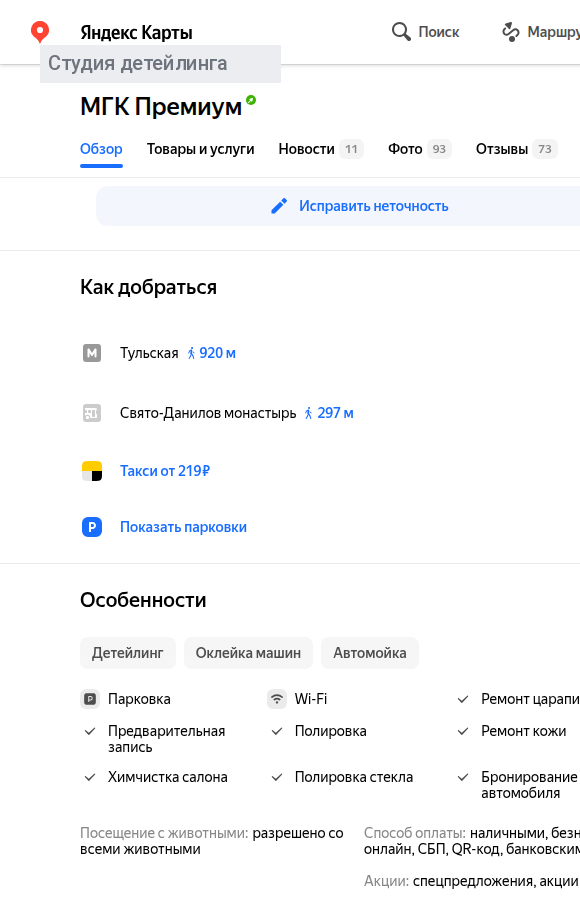This screenshot has height=900, width=580.
Task: Click the Отзывы count badge 73
Action: point(545,149)
